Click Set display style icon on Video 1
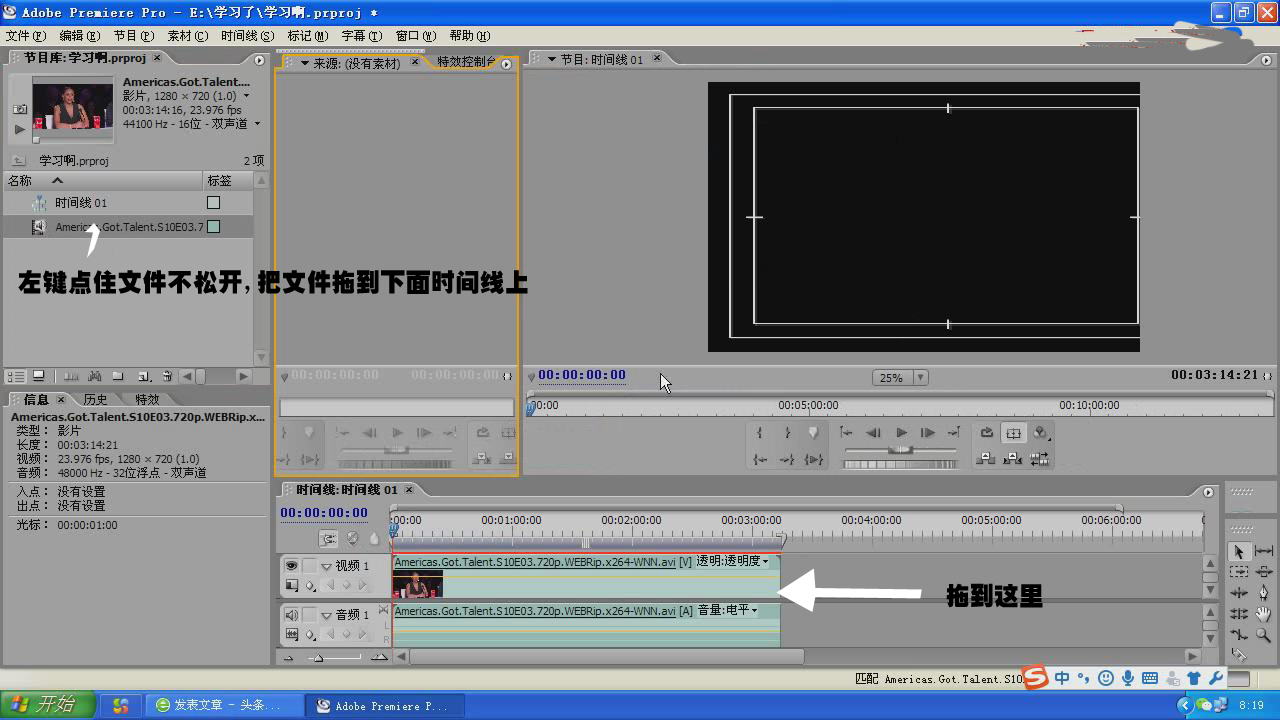 click(292, 585)
